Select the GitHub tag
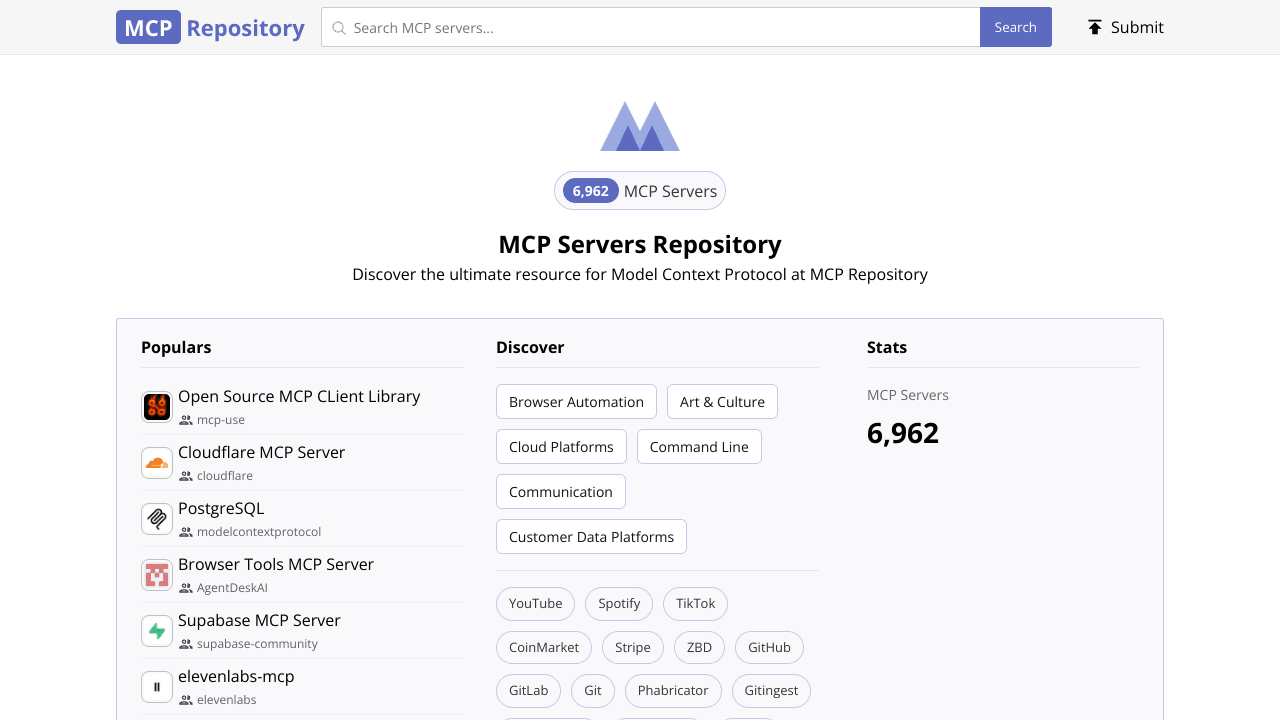 pos(769,648)
